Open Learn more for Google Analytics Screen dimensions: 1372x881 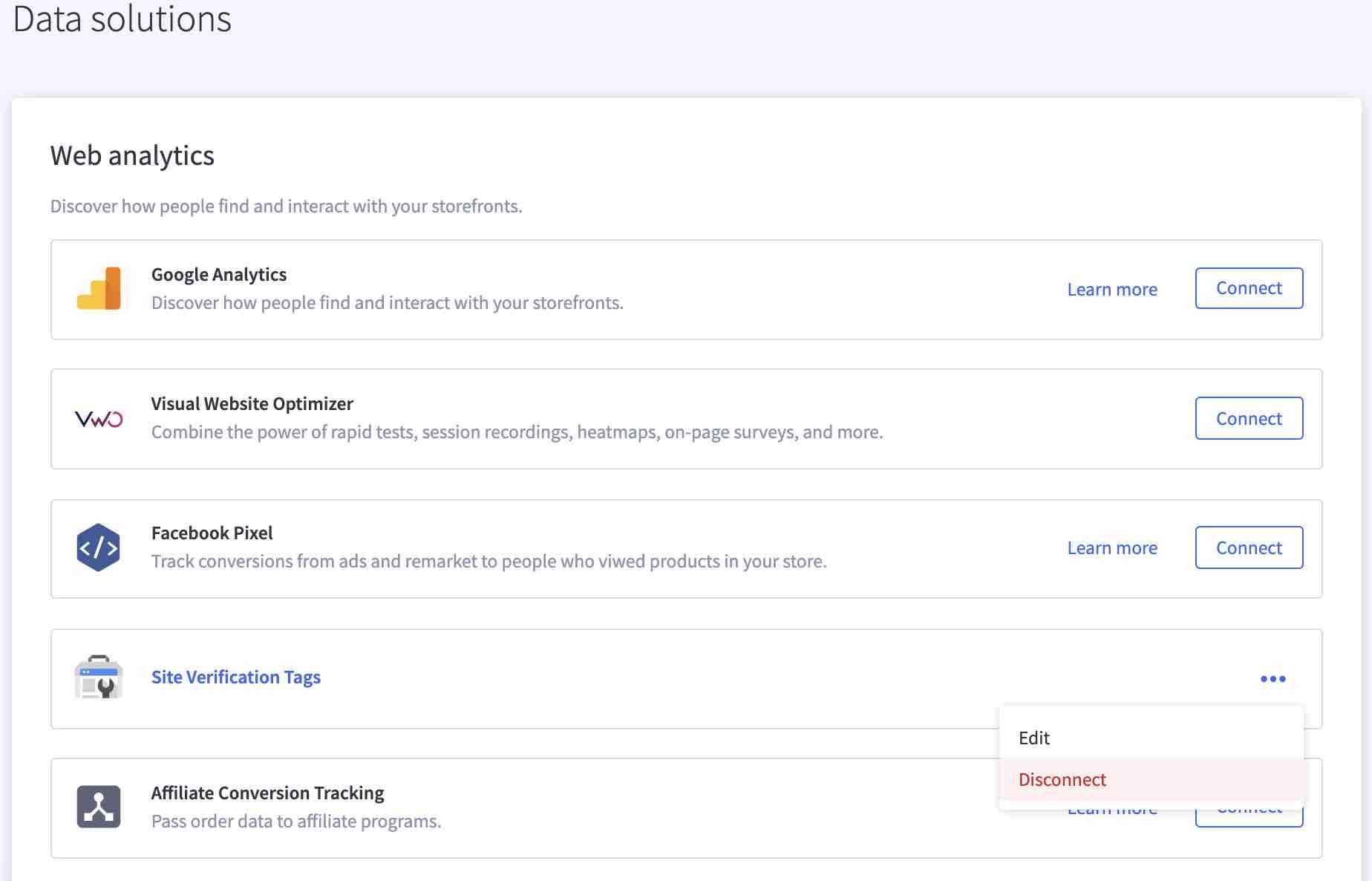1111,289
